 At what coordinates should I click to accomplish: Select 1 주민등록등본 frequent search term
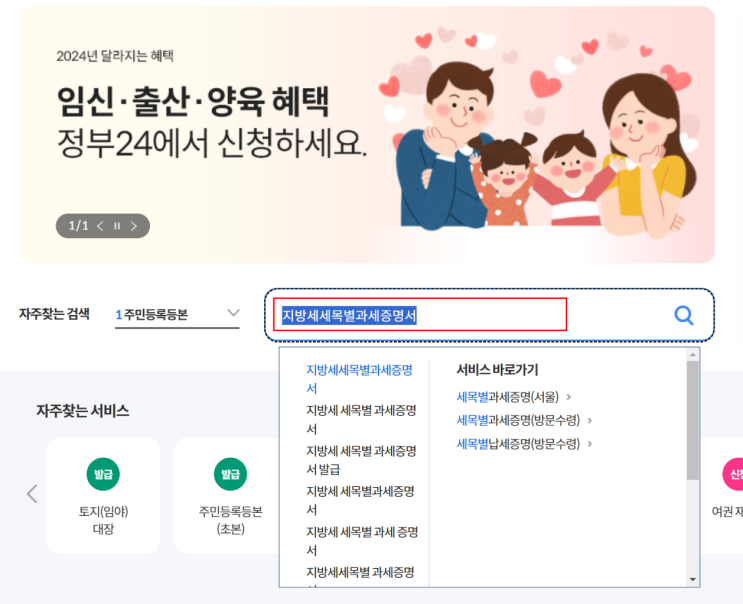tap(152, 315)
